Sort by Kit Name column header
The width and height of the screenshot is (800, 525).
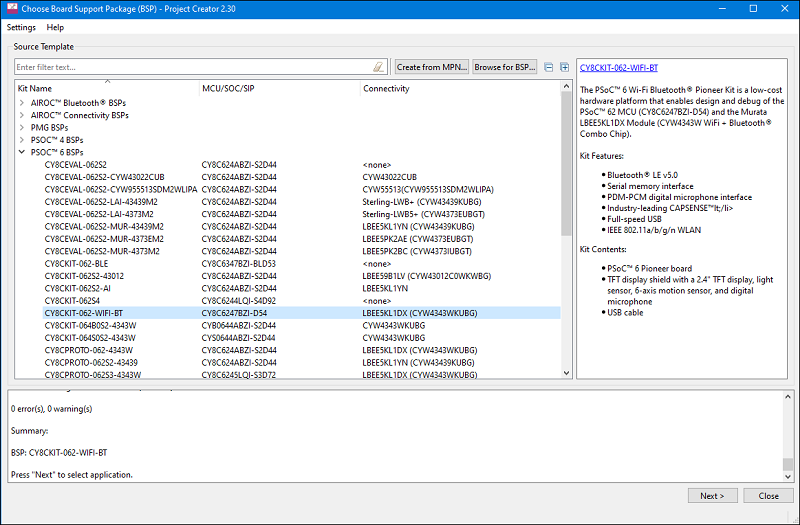click(x=107, y=88)
